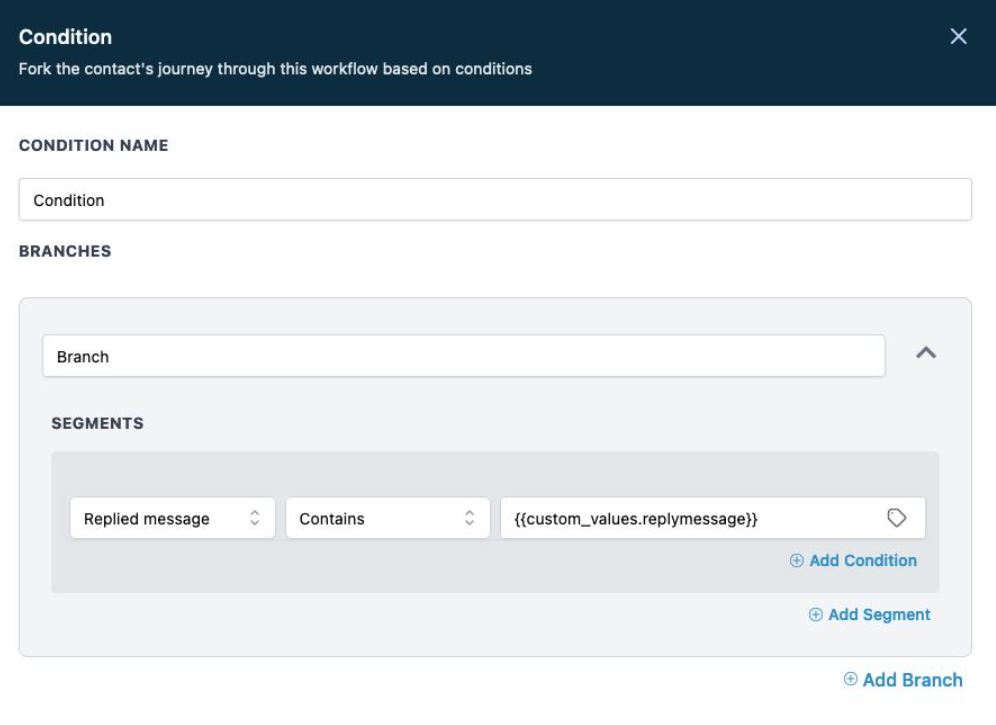Viewport: 996px width, 725px height.
Task: Click Add Branch link
Action: (x=903, y=679)
